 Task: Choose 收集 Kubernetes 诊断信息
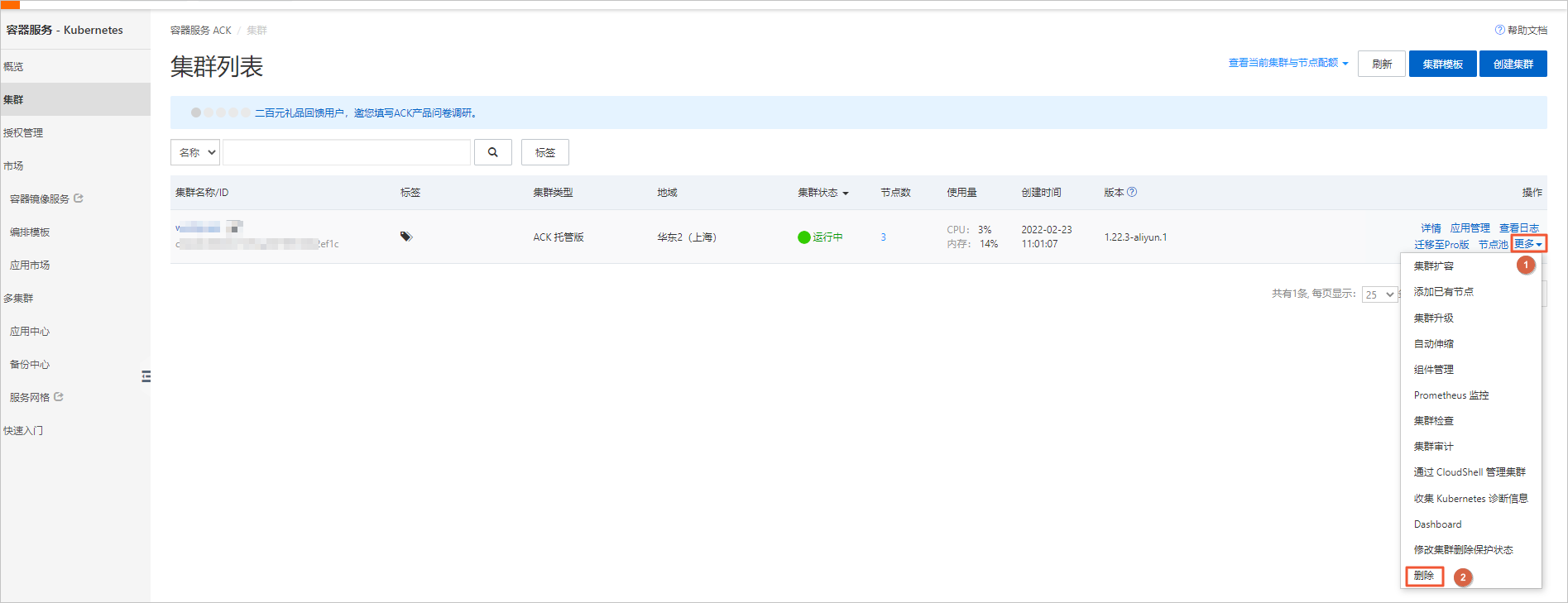click(x=1471, y=498)
